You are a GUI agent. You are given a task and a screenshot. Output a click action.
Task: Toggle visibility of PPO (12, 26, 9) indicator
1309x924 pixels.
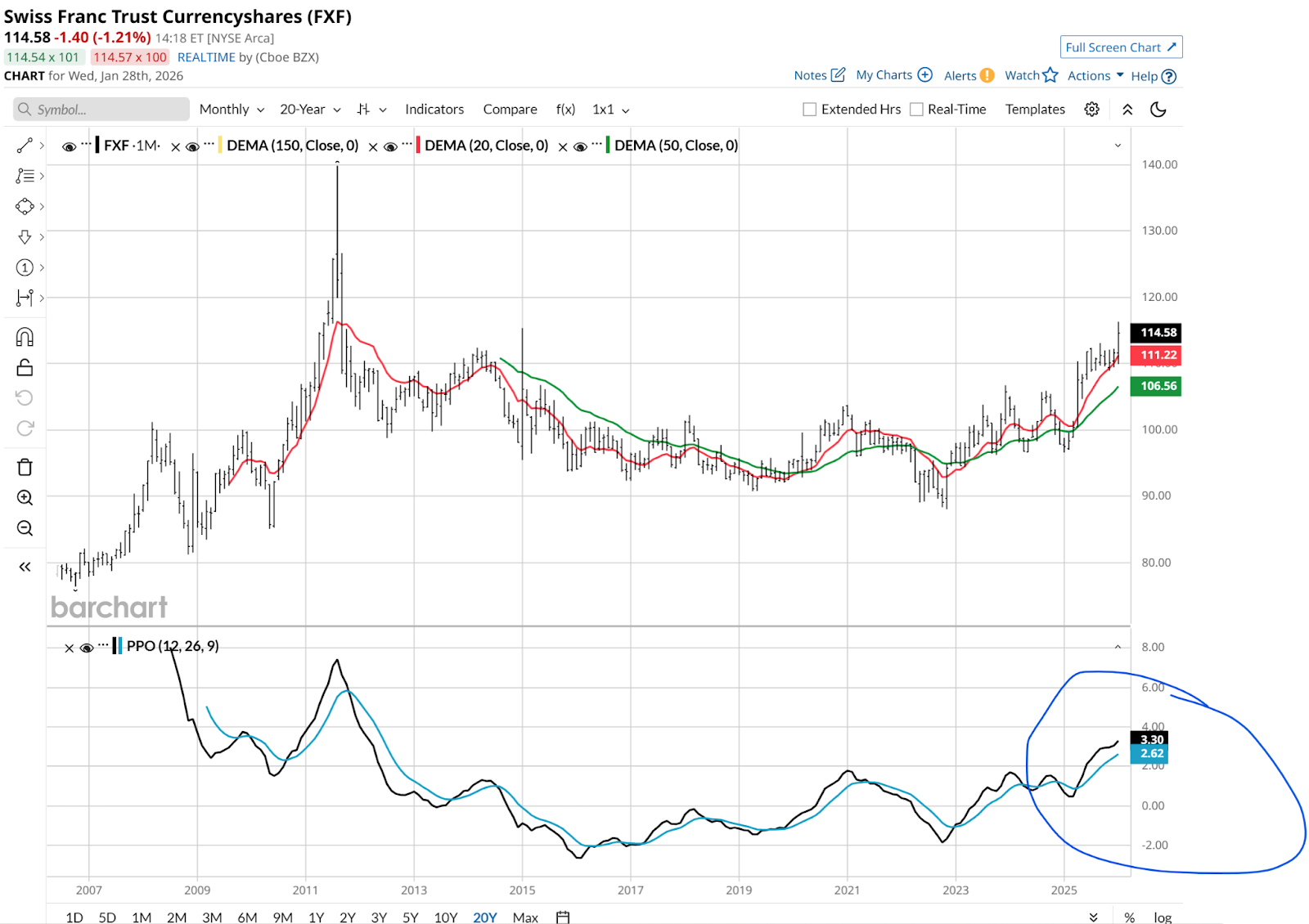point(87,648)
